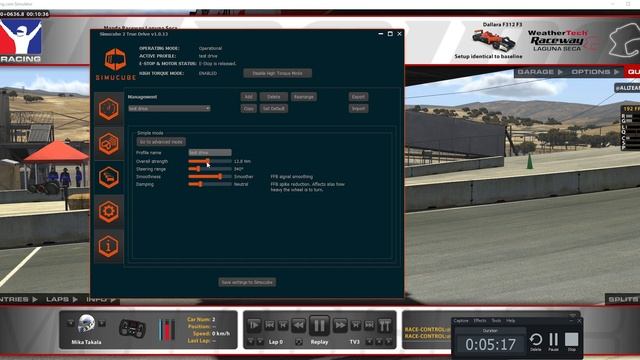640x360 pixels.
Task: Open the profile selection dropdown
Action: (x=169, y=109)
